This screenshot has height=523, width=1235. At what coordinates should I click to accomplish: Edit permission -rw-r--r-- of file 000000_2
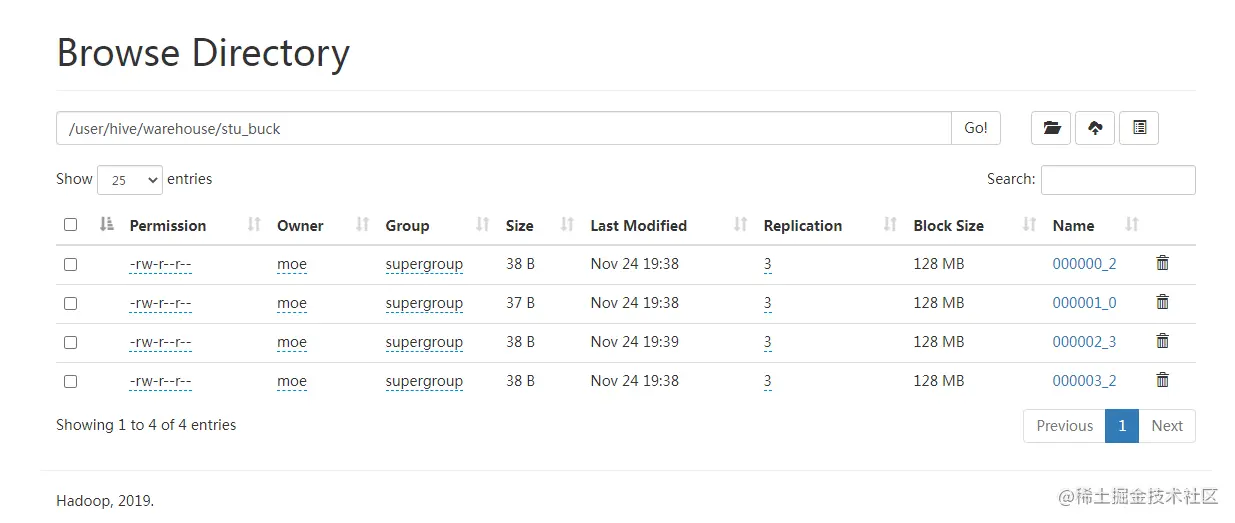(x=160, y=265)
